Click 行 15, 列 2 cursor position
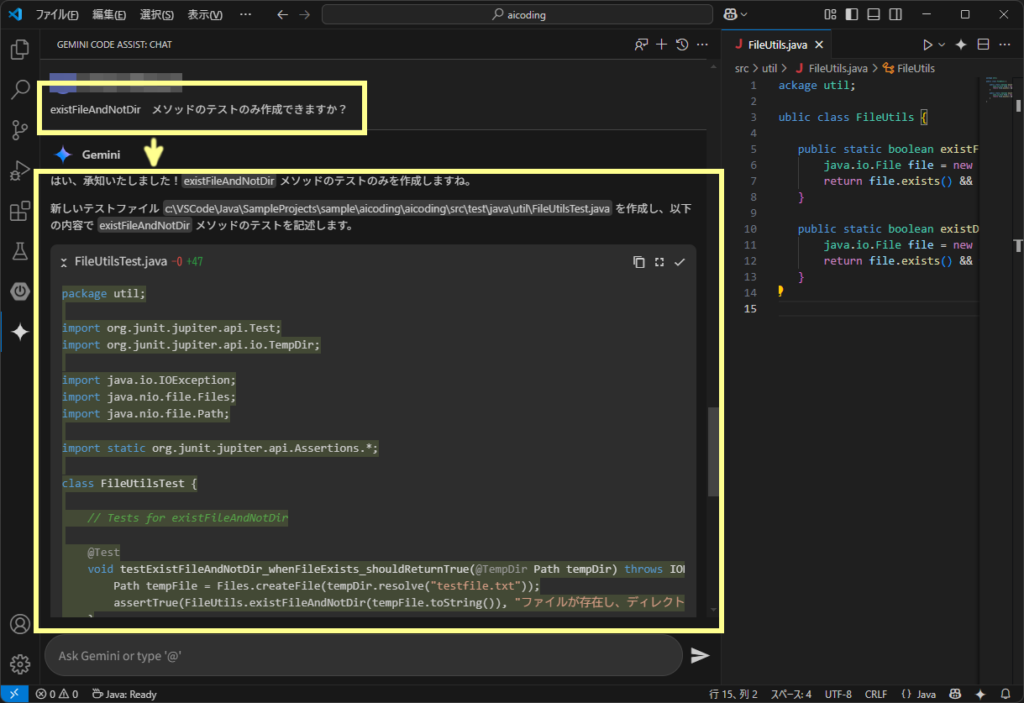Screen dimensions: 1024x703 [x=733, y=694]
